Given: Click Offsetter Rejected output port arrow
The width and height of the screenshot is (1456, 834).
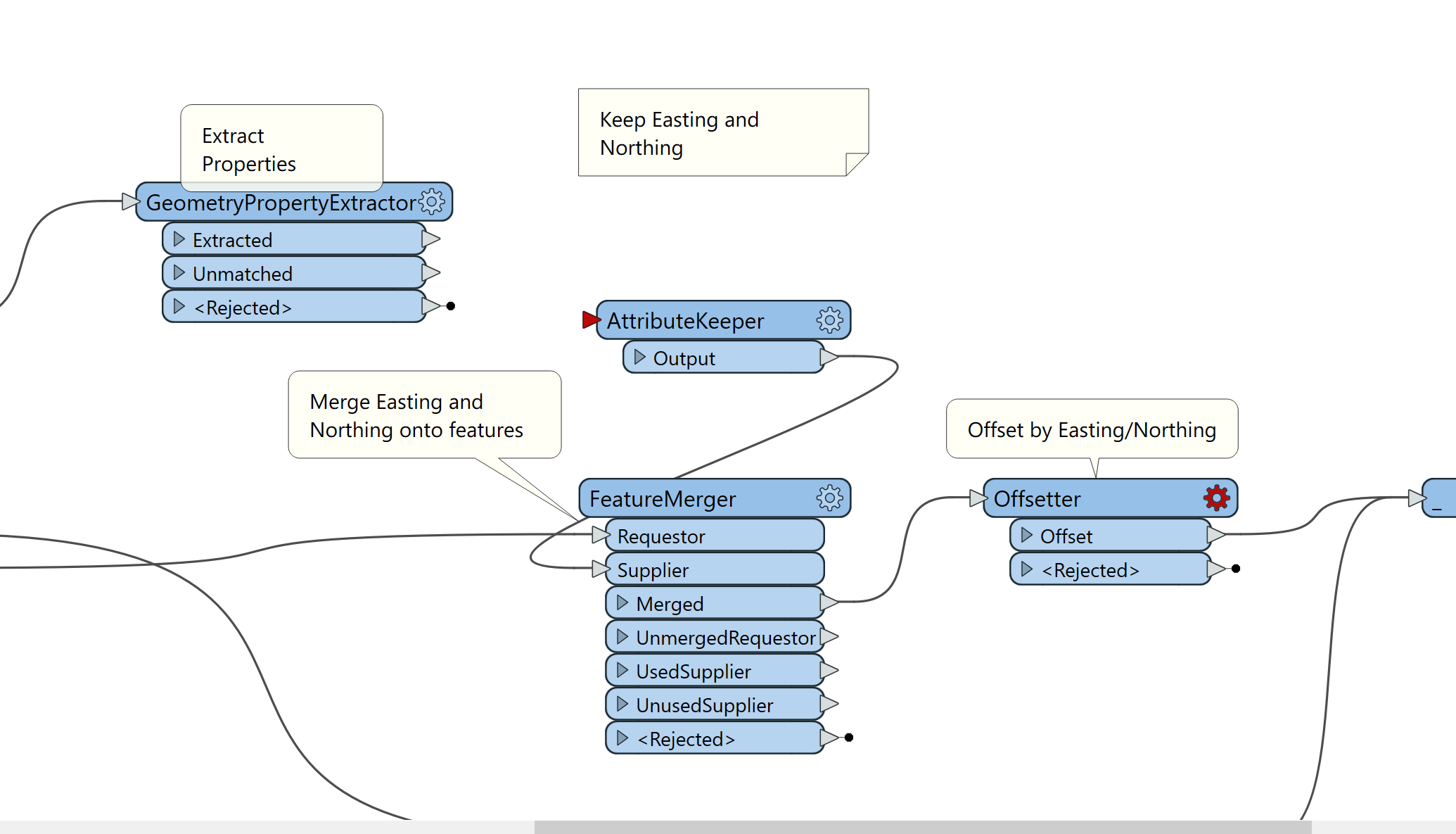Looking at the screenshot, I should (1216, 569).
